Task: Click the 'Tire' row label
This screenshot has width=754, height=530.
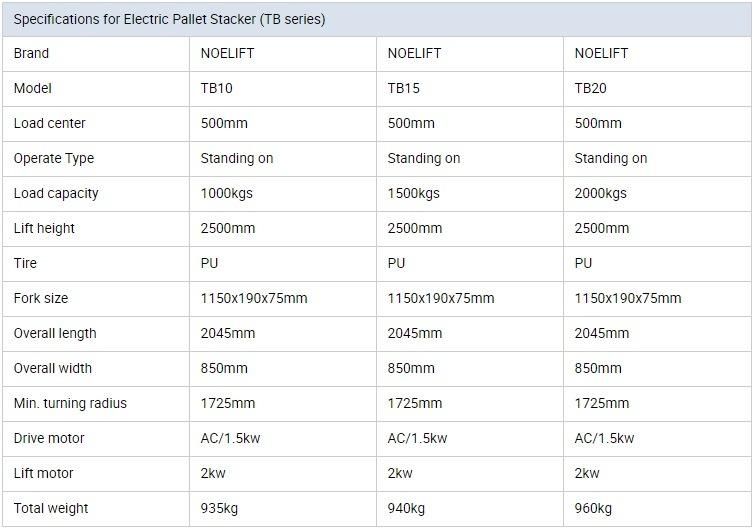Action: click(25, 264)
